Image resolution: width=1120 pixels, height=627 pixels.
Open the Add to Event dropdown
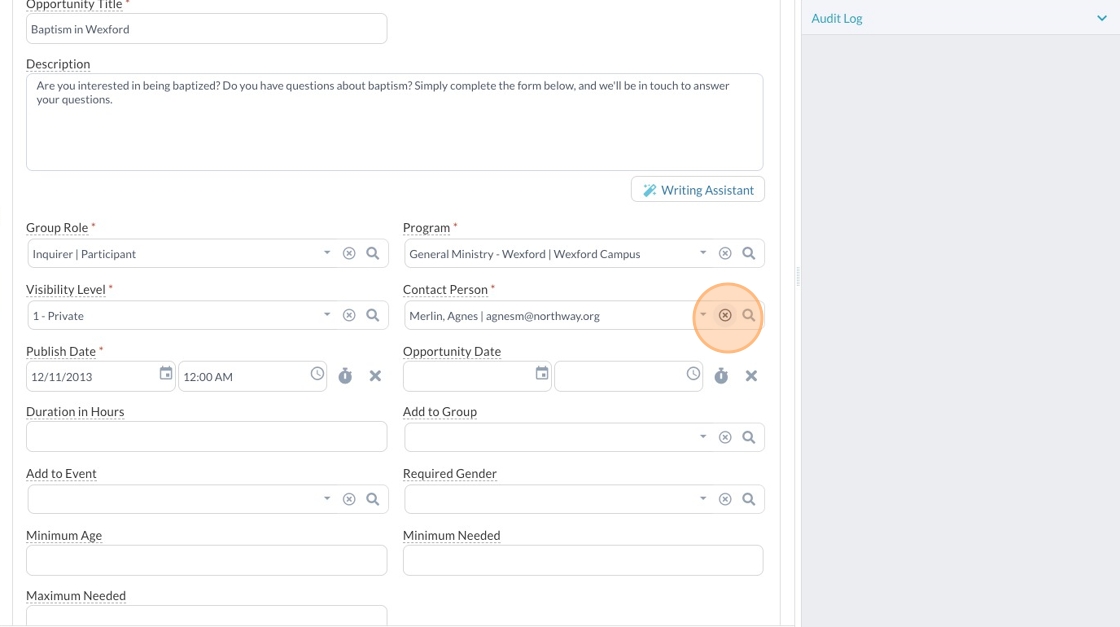[327, 499]
